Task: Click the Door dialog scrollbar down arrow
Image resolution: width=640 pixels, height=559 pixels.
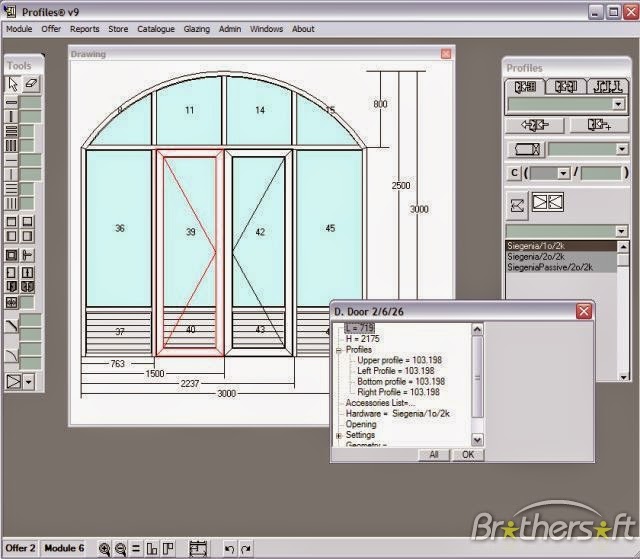Action: pyautogui.click(x=477, y=439)
